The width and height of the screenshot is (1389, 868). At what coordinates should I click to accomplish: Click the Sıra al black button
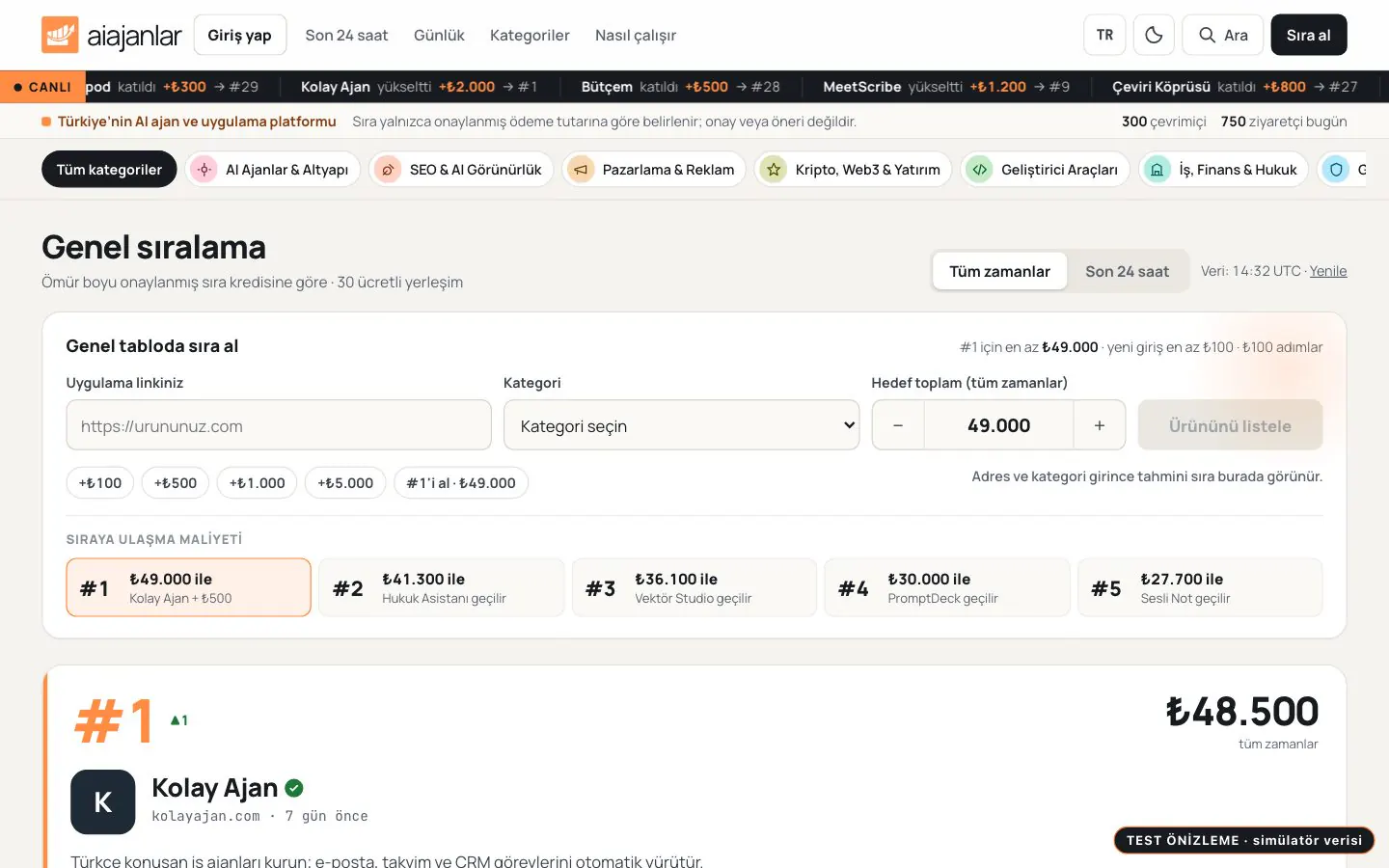1308,35
